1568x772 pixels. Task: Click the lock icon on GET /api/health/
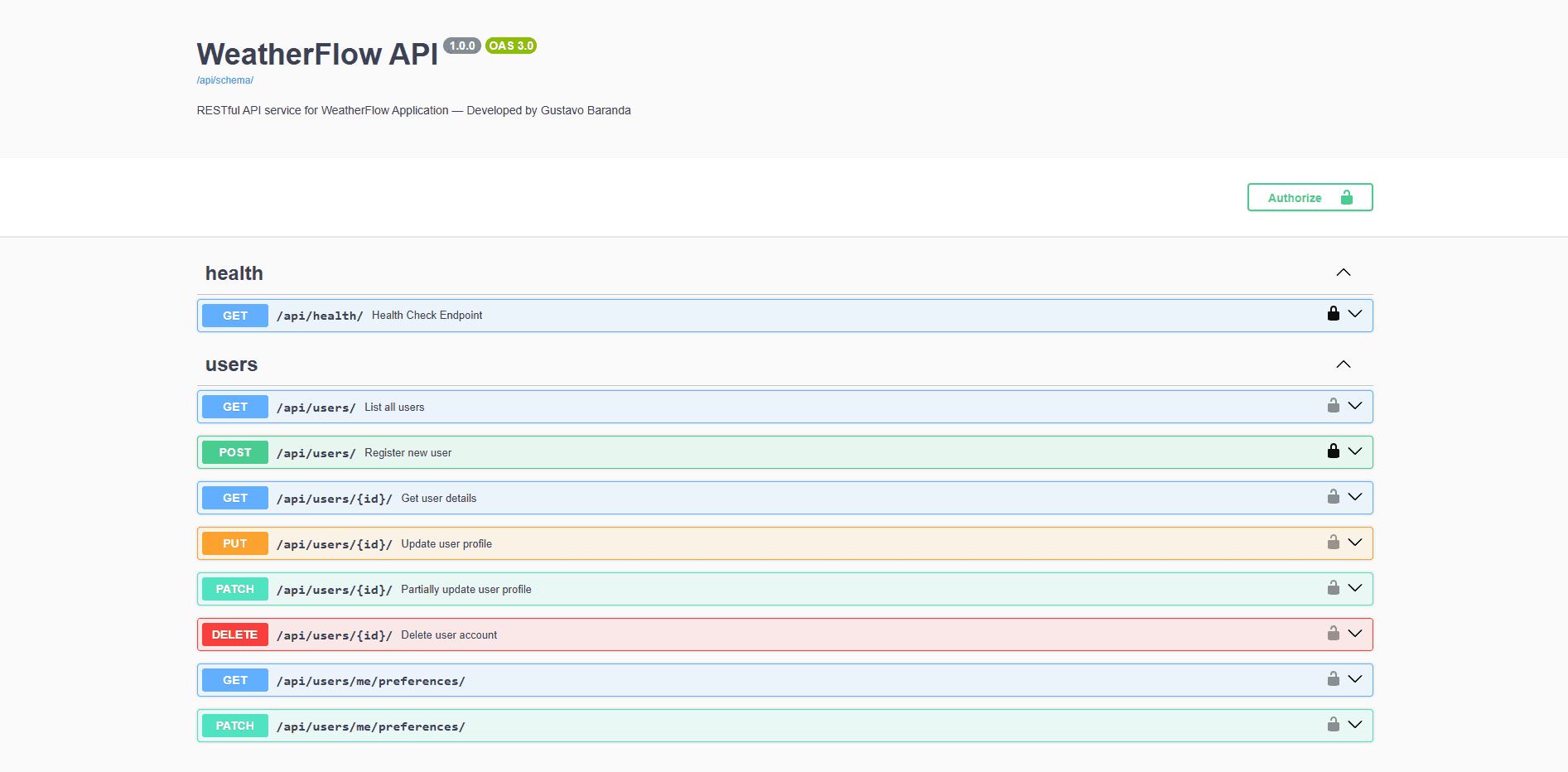tap(1334, 313)
